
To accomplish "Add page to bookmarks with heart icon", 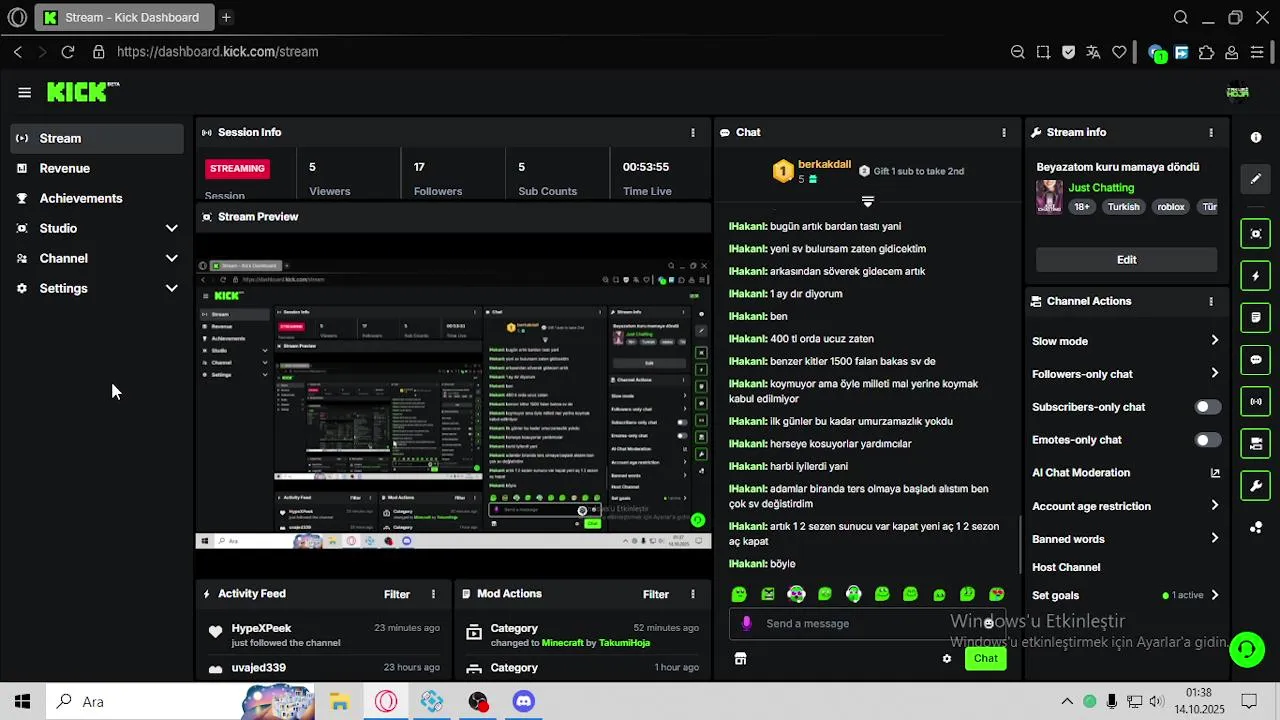I will tap(1119, 52).
